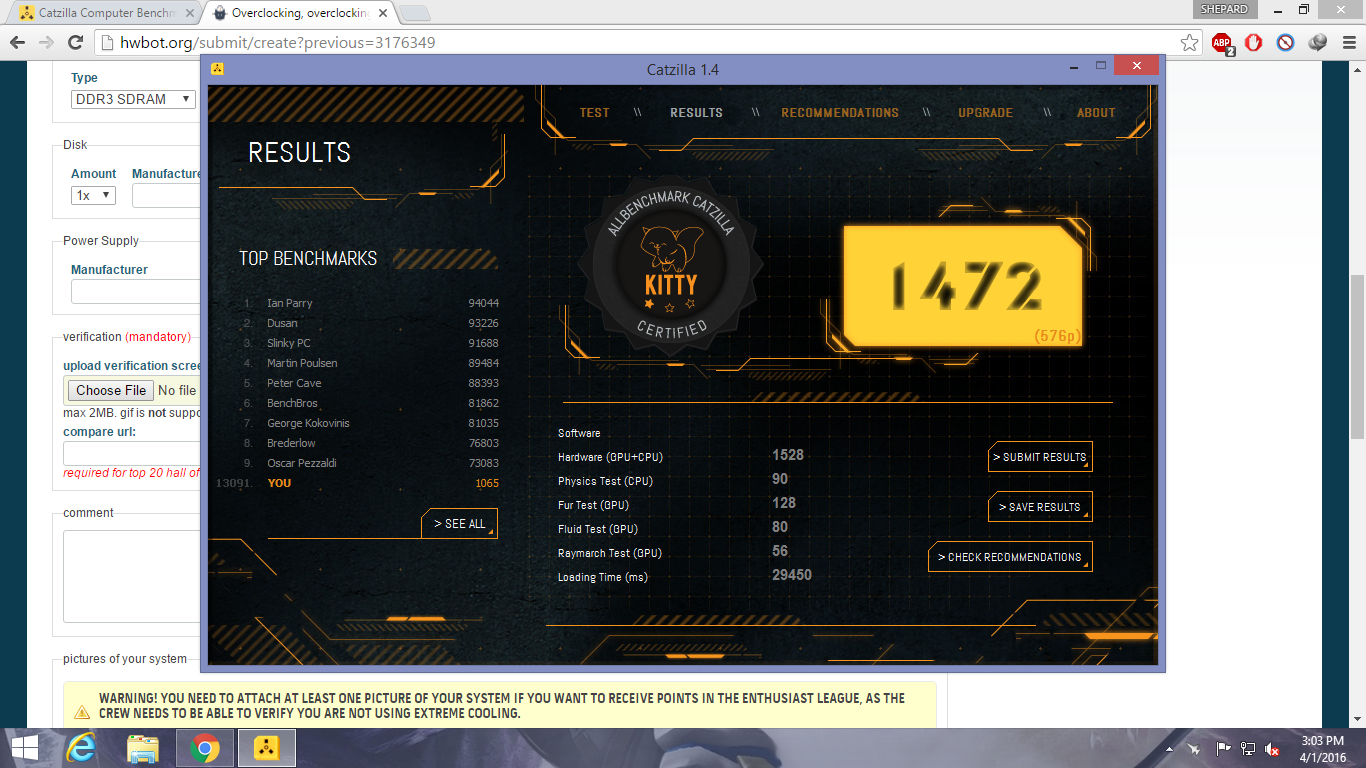The width and height of the screenshot is (1366, 768).
Task: Open the Chrome hamburger menu
Action: click(1347, 43)
